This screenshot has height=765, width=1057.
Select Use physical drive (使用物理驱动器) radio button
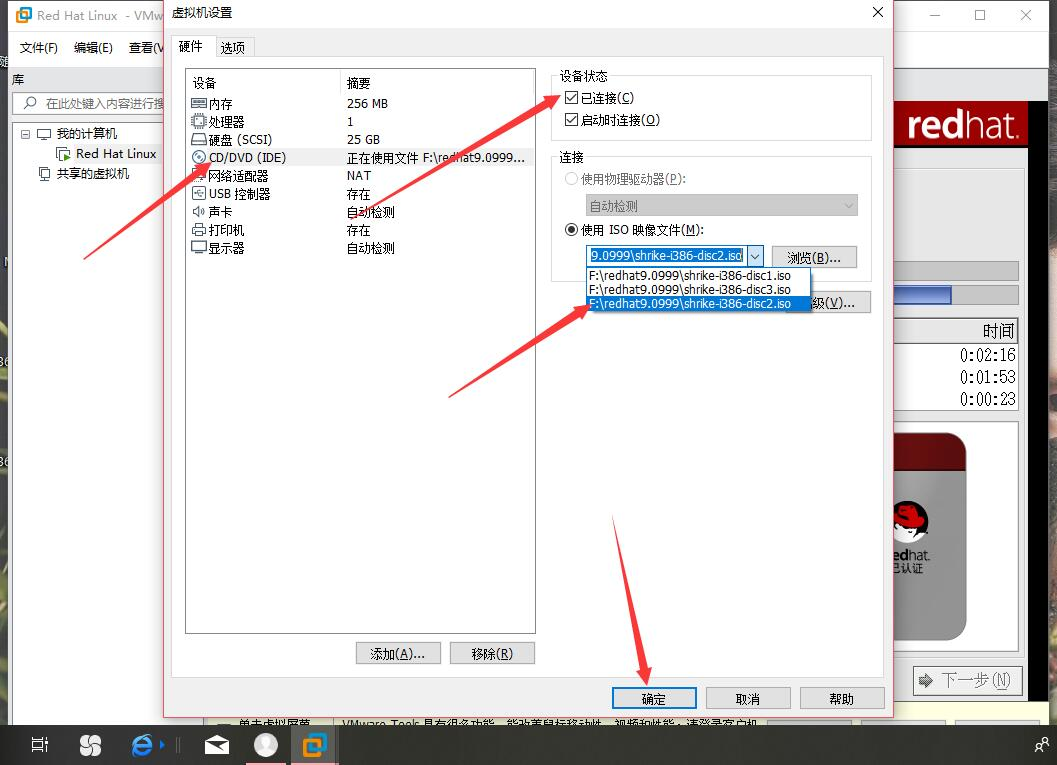click(x=572, y=179)
